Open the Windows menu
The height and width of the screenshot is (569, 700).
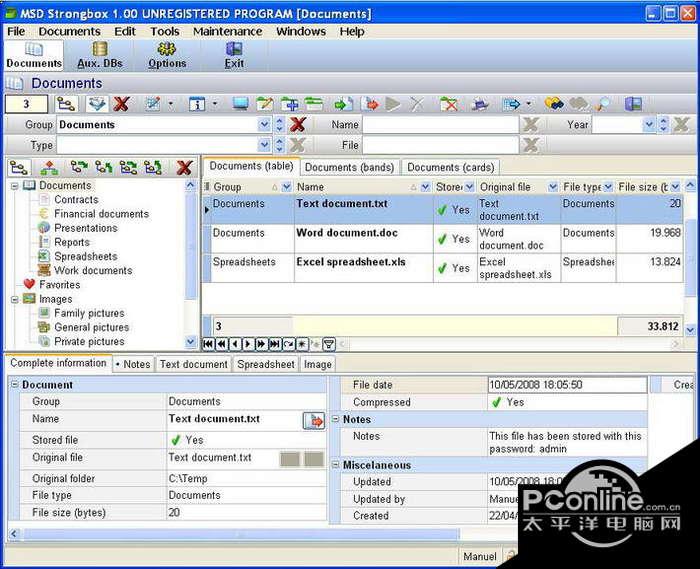tap(301, 31)
